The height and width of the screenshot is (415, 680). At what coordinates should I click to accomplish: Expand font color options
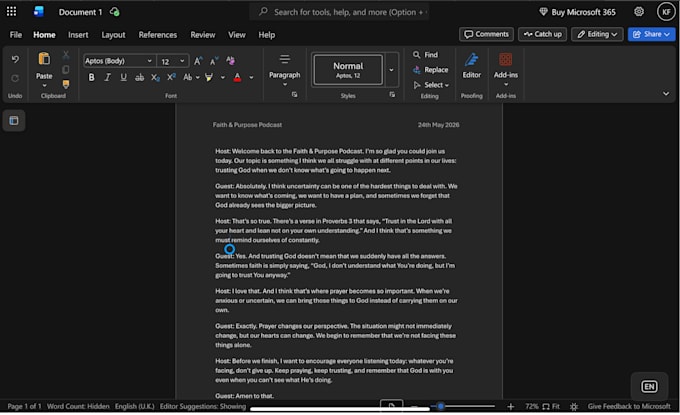pyautogui.click(x=251, y=78)
